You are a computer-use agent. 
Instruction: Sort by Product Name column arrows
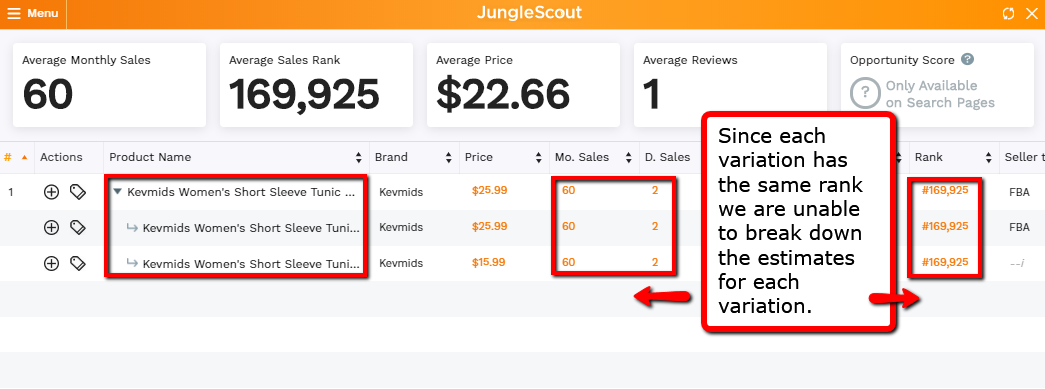[359, 158]
